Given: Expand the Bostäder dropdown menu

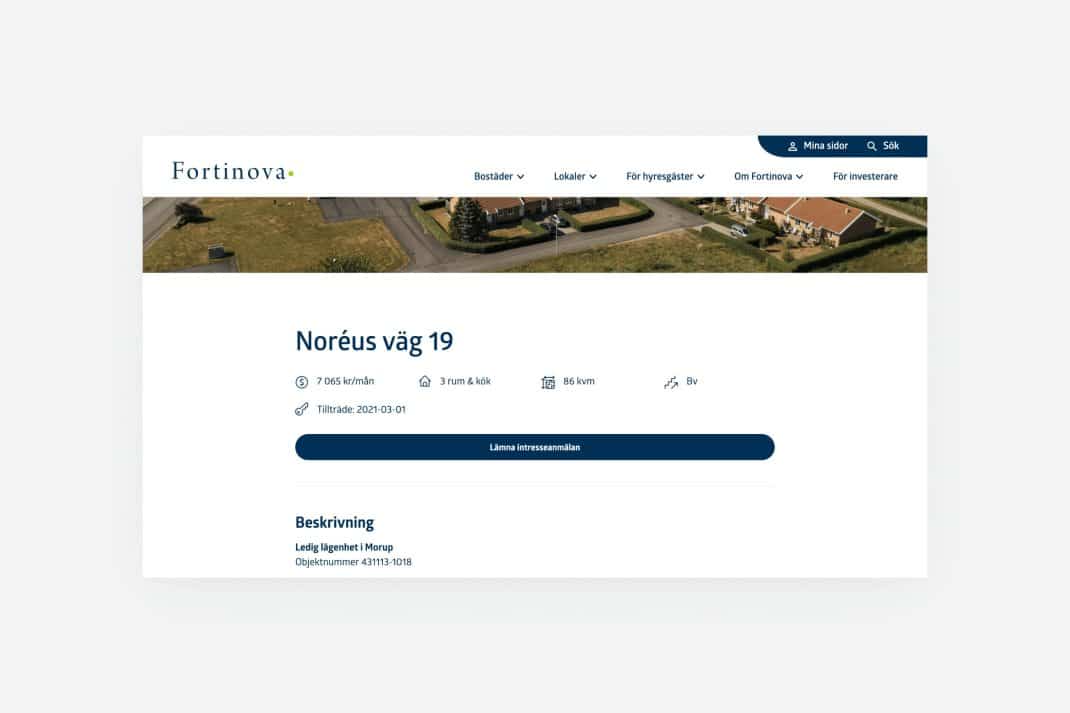Looking at the screenshot, I should click(x=499, y=176).
